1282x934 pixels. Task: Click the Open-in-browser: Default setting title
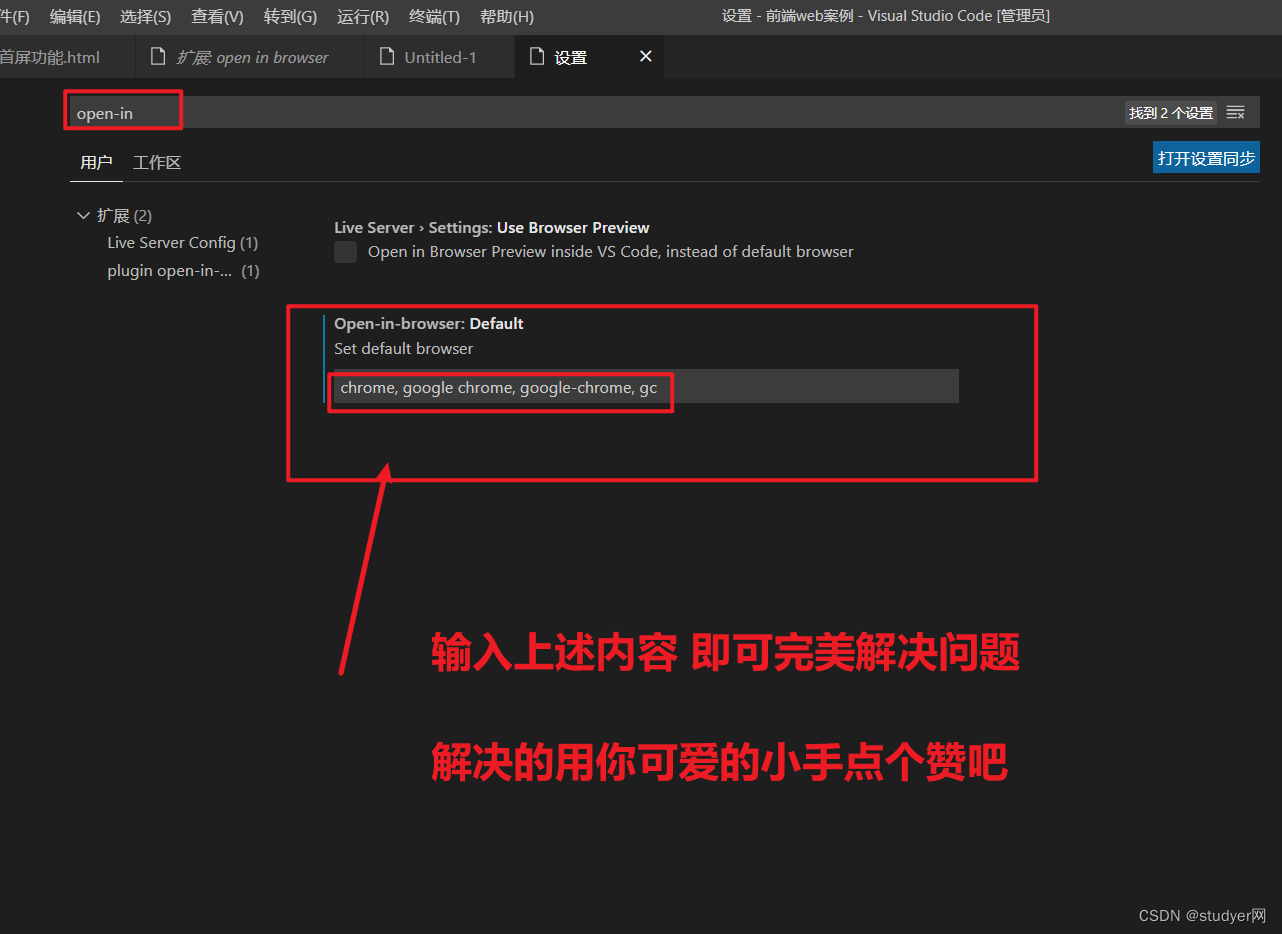point(429,324)
